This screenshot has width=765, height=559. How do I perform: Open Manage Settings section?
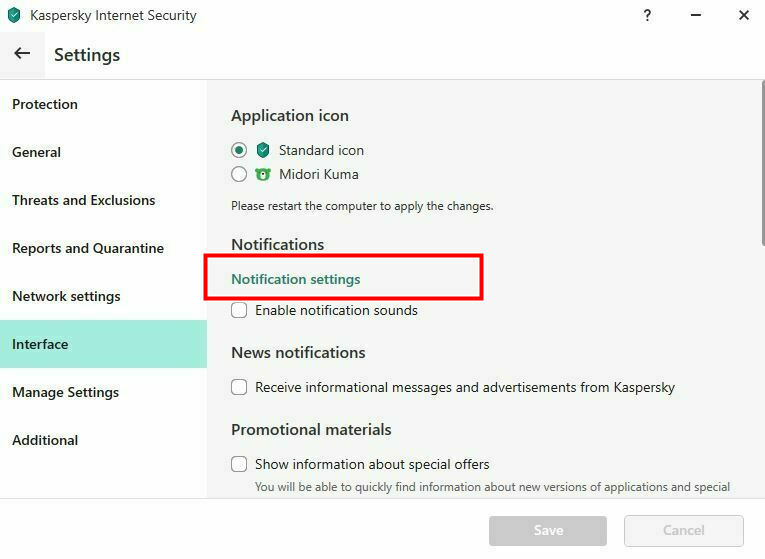[103, 392]
